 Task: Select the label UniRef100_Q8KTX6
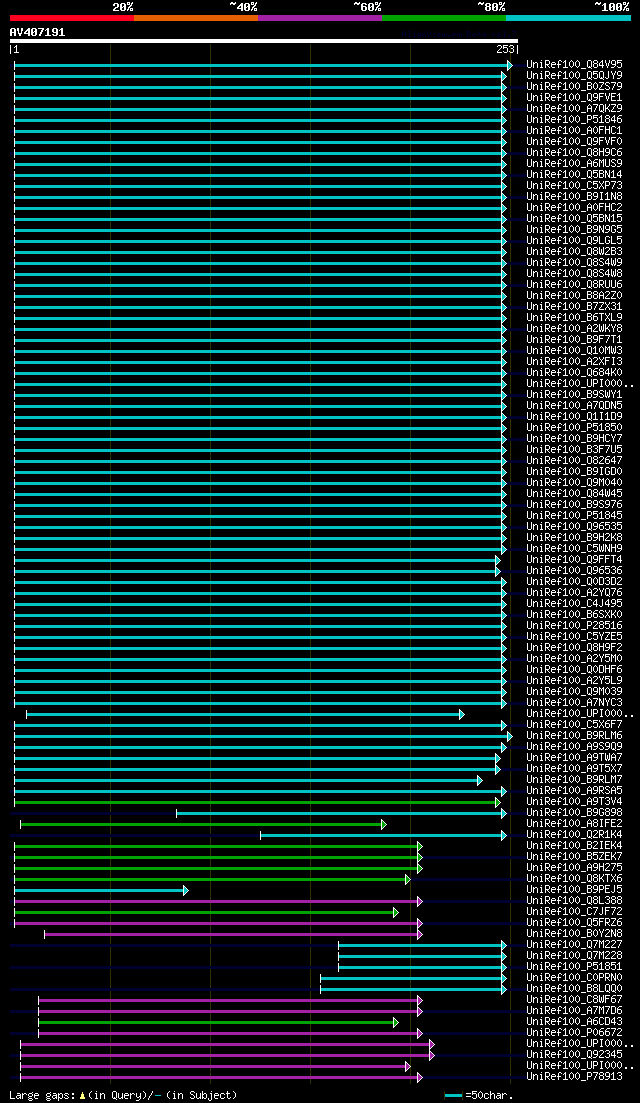pos(574,878)
